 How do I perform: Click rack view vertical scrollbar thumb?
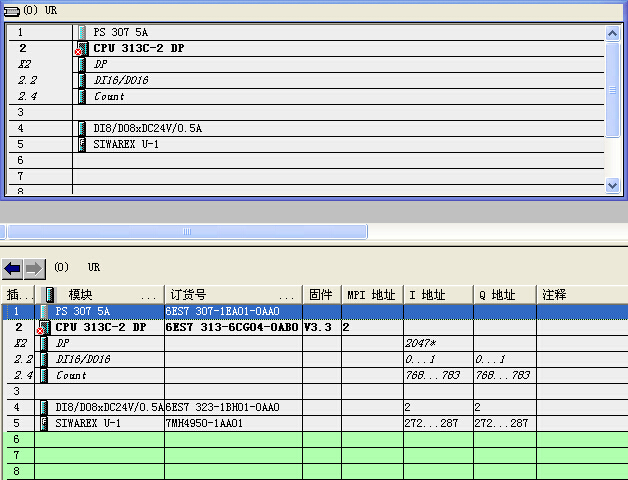point(612,90)
